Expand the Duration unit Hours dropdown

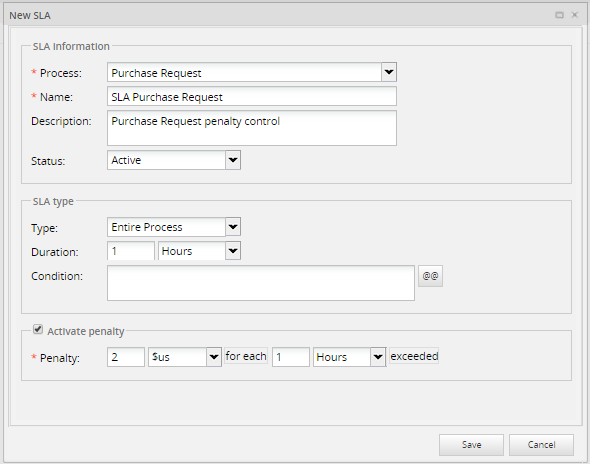pos(233,251)
